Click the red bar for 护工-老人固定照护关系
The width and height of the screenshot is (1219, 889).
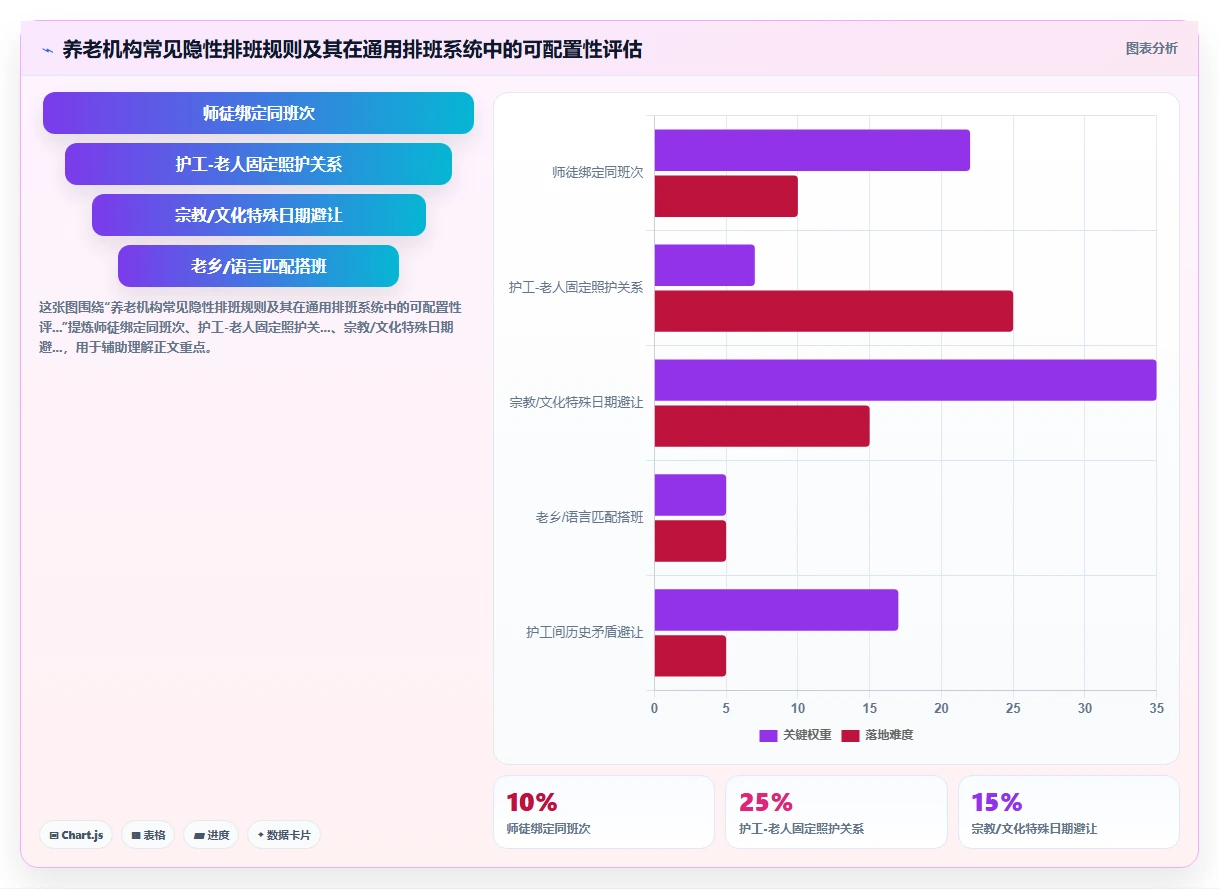[x=834, y=311]
